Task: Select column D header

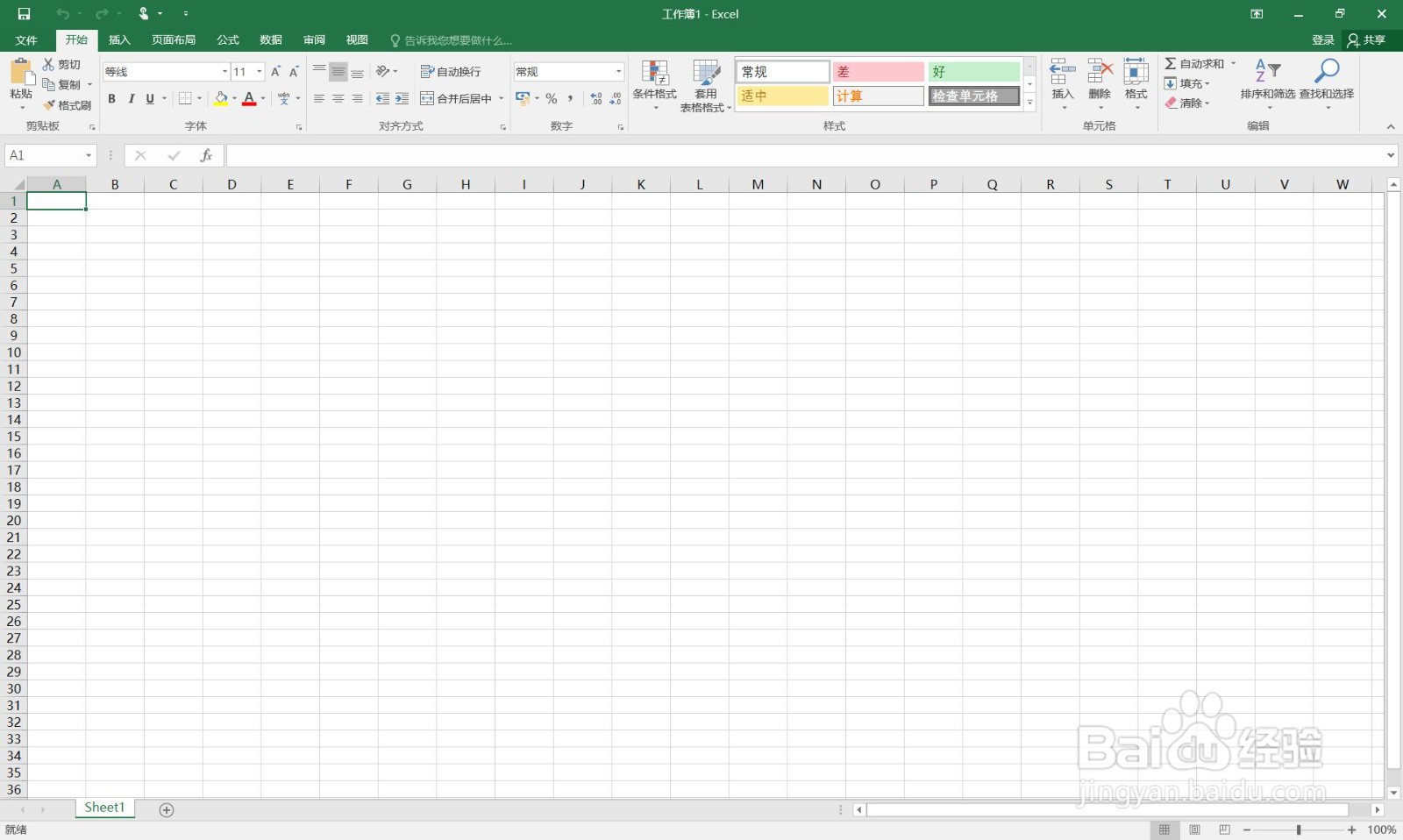Action: (x=231, y=184)
